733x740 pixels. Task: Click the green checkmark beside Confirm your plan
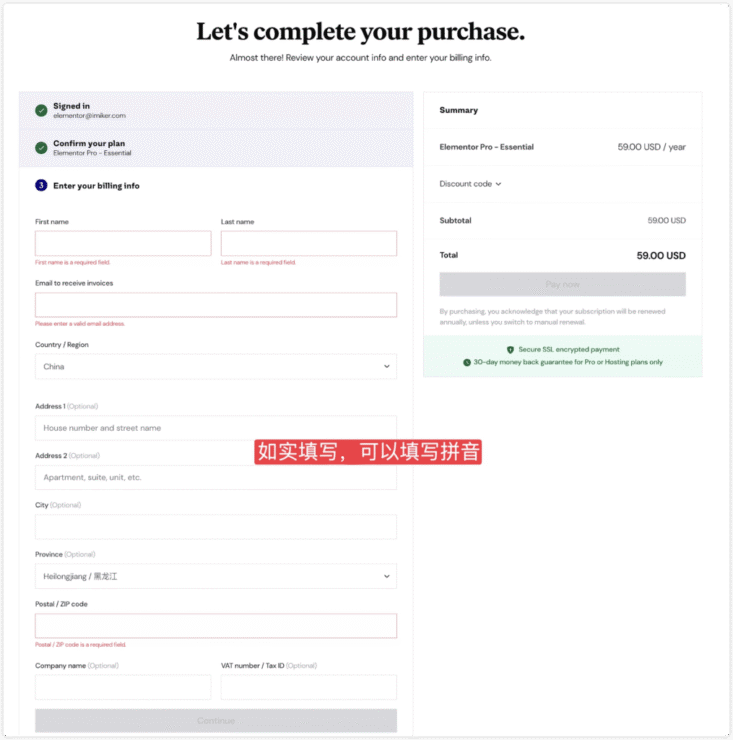(x=41, y=148)
